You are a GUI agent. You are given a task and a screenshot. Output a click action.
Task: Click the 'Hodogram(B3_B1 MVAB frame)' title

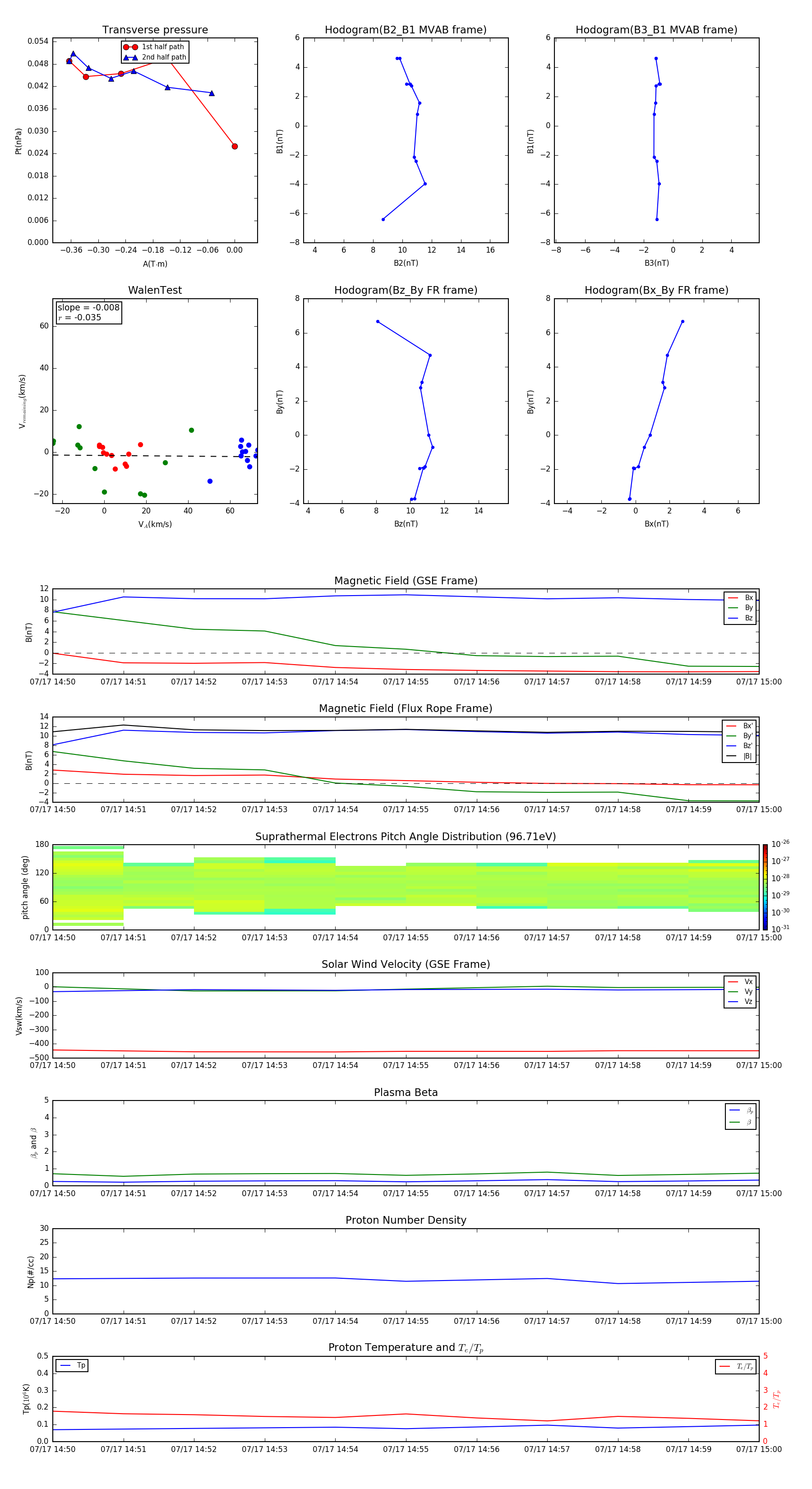[x=656, y=30]
